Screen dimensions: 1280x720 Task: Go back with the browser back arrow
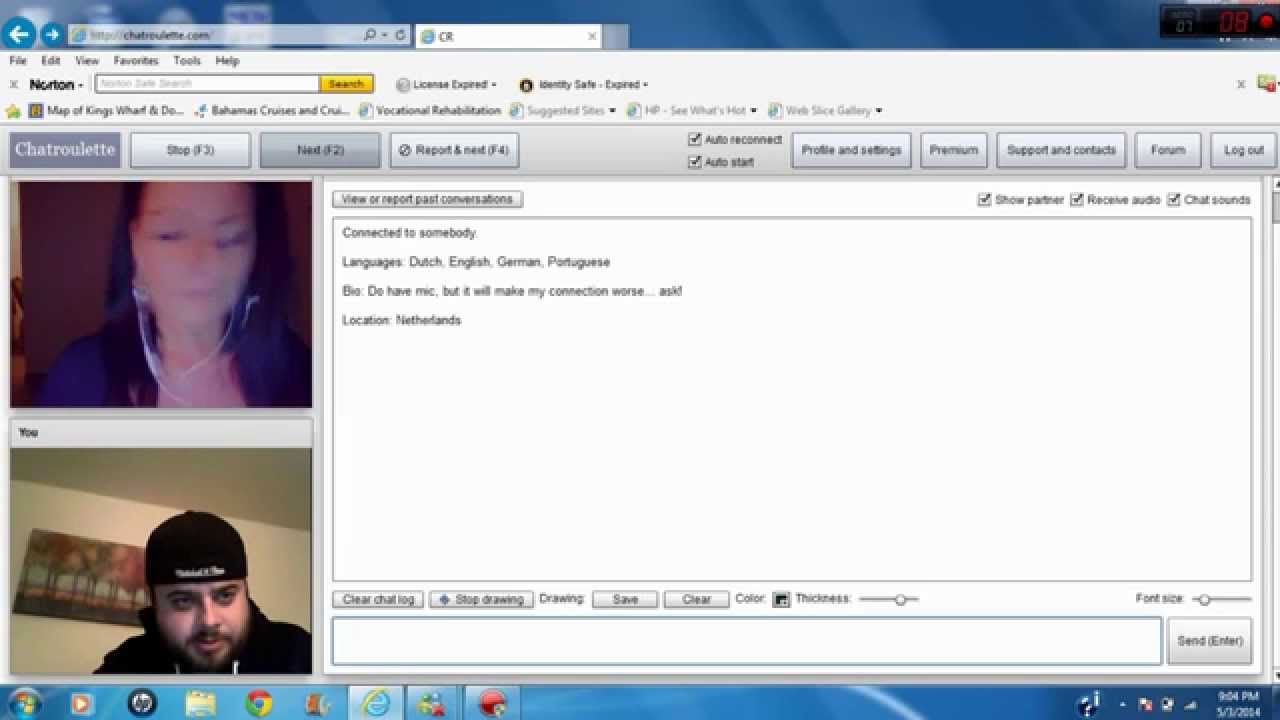click(x=20, y=34)
